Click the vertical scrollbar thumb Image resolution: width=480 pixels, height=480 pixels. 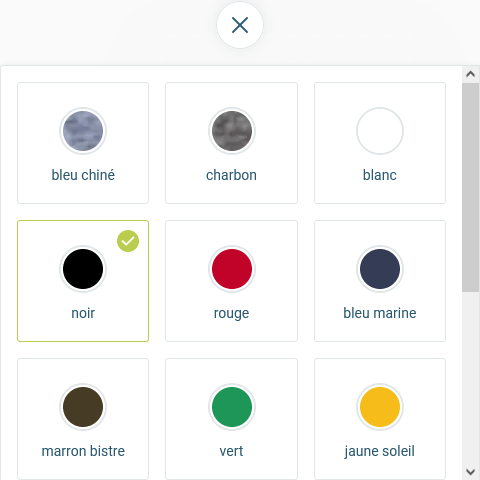(470, 188)
